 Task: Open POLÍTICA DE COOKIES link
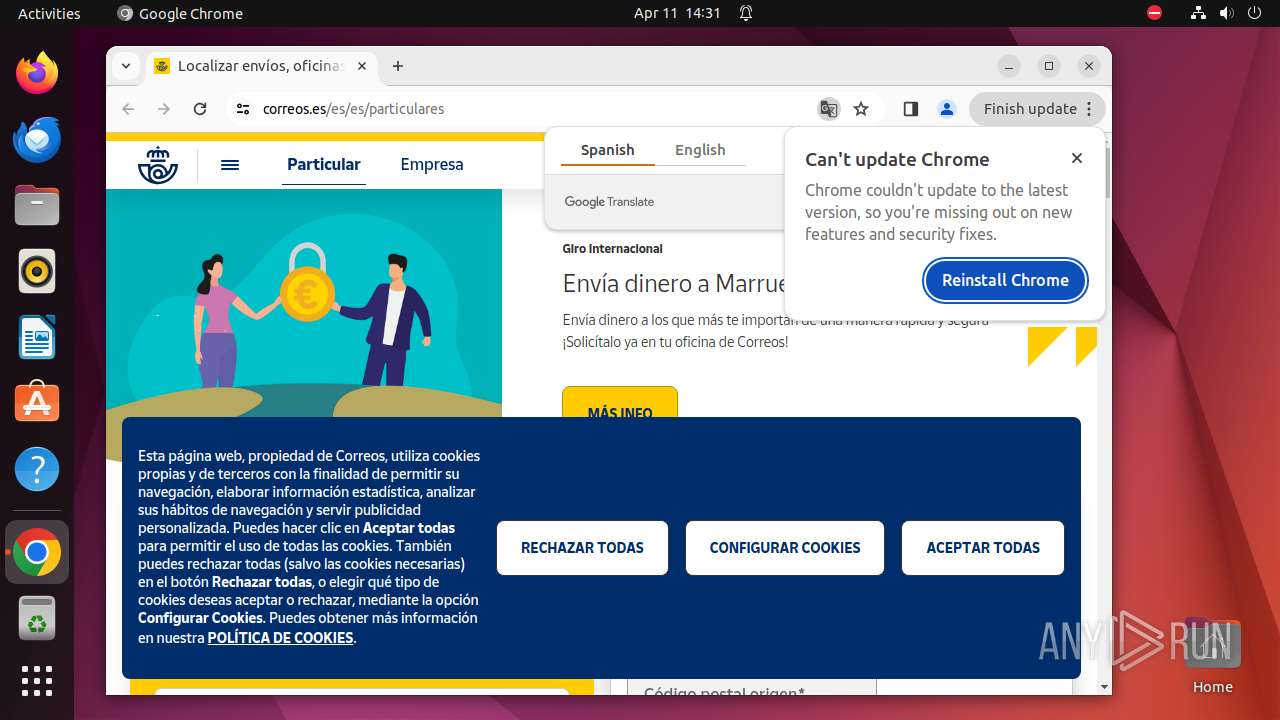(280, 638)
